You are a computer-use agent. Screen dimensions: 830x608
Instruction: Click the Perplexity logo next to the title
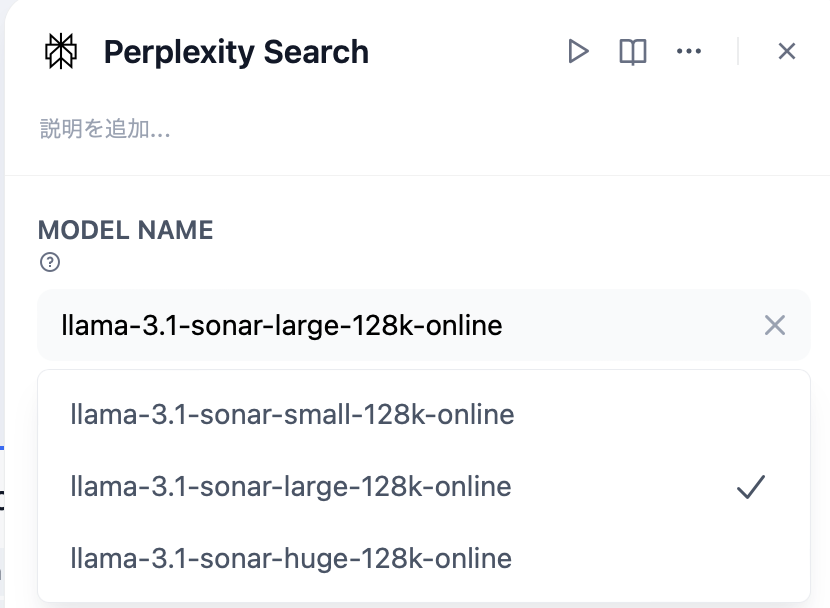coord(60,51)
